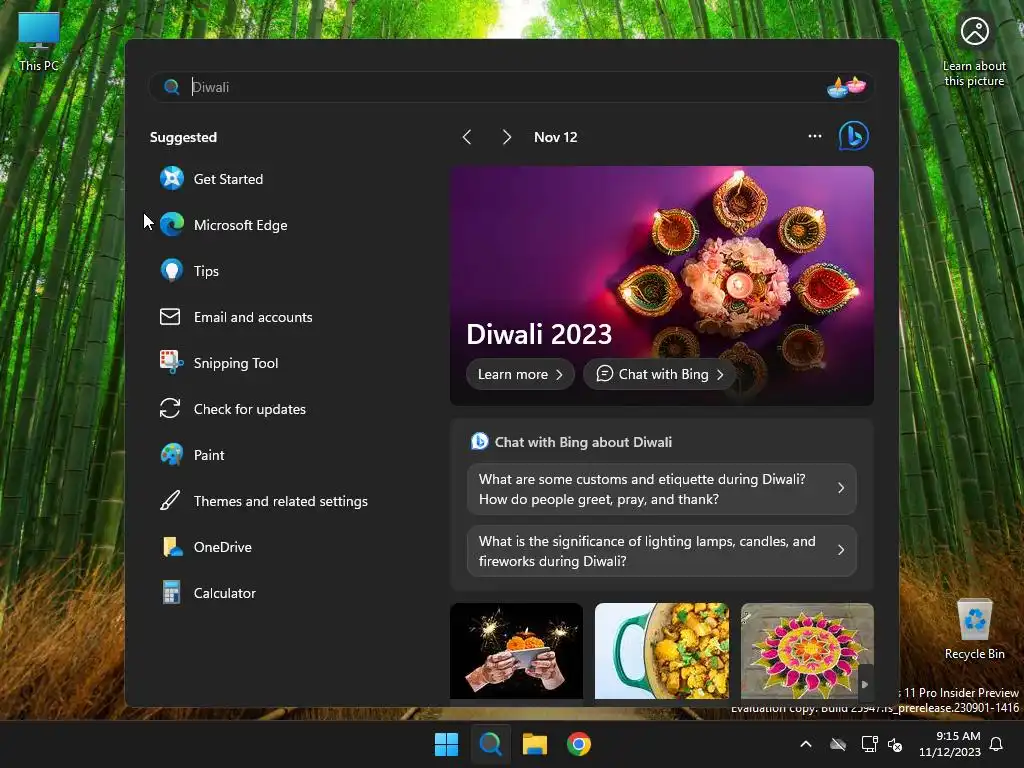This screenshot has height=768, width=1024.
Task: Click Learn more about Diwali 2023
Action: [520, 374]
